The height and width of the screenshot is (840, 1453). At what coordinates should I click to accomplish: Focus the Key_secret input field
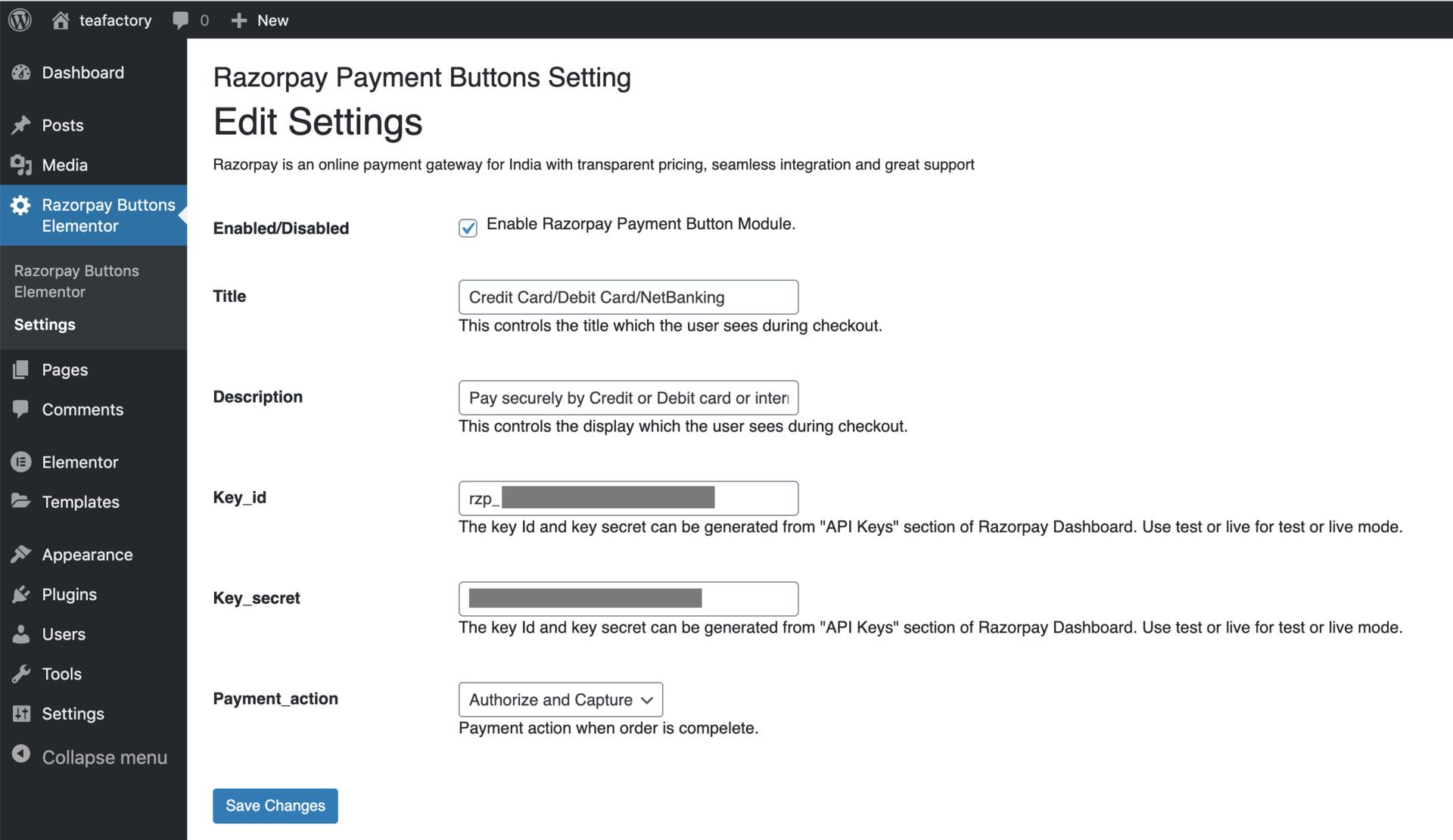(628, 599)
